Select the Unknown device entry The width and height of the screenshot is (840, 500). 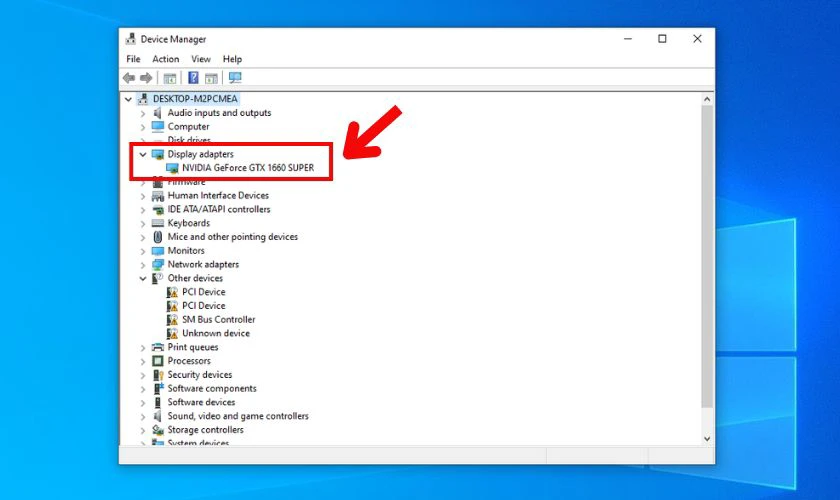click(x=216, y=333)
